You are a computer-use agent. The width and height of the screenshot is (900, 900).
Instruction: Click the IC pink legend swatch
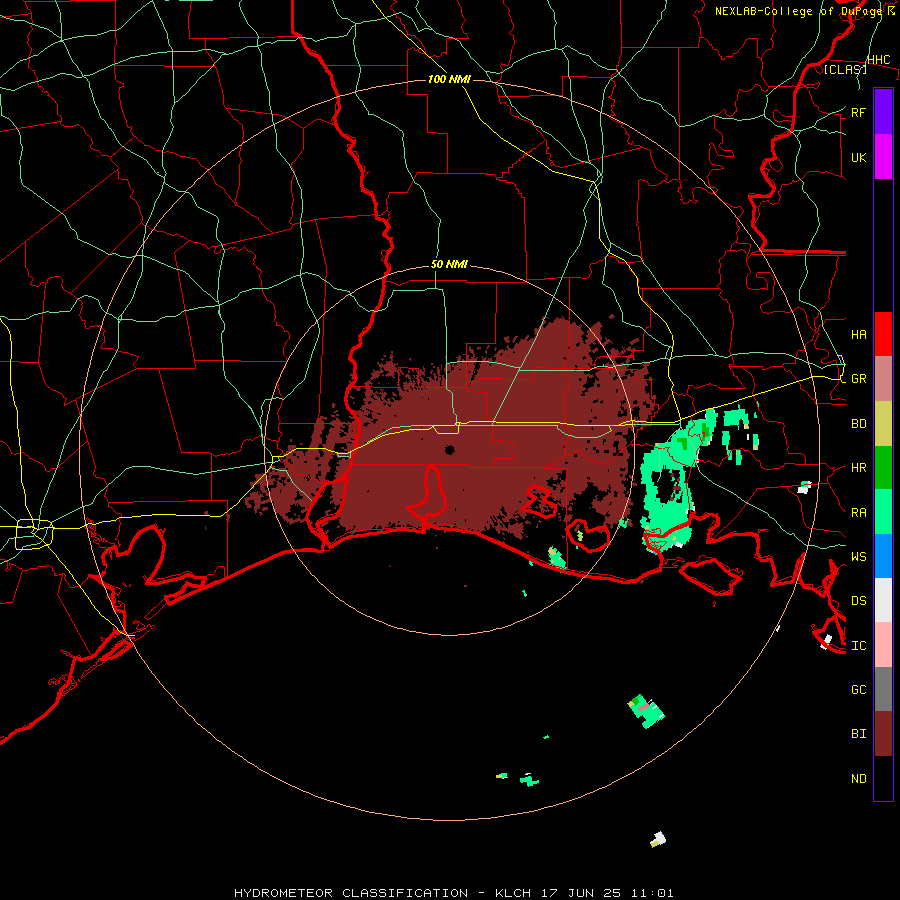click(x=883, y=645)
